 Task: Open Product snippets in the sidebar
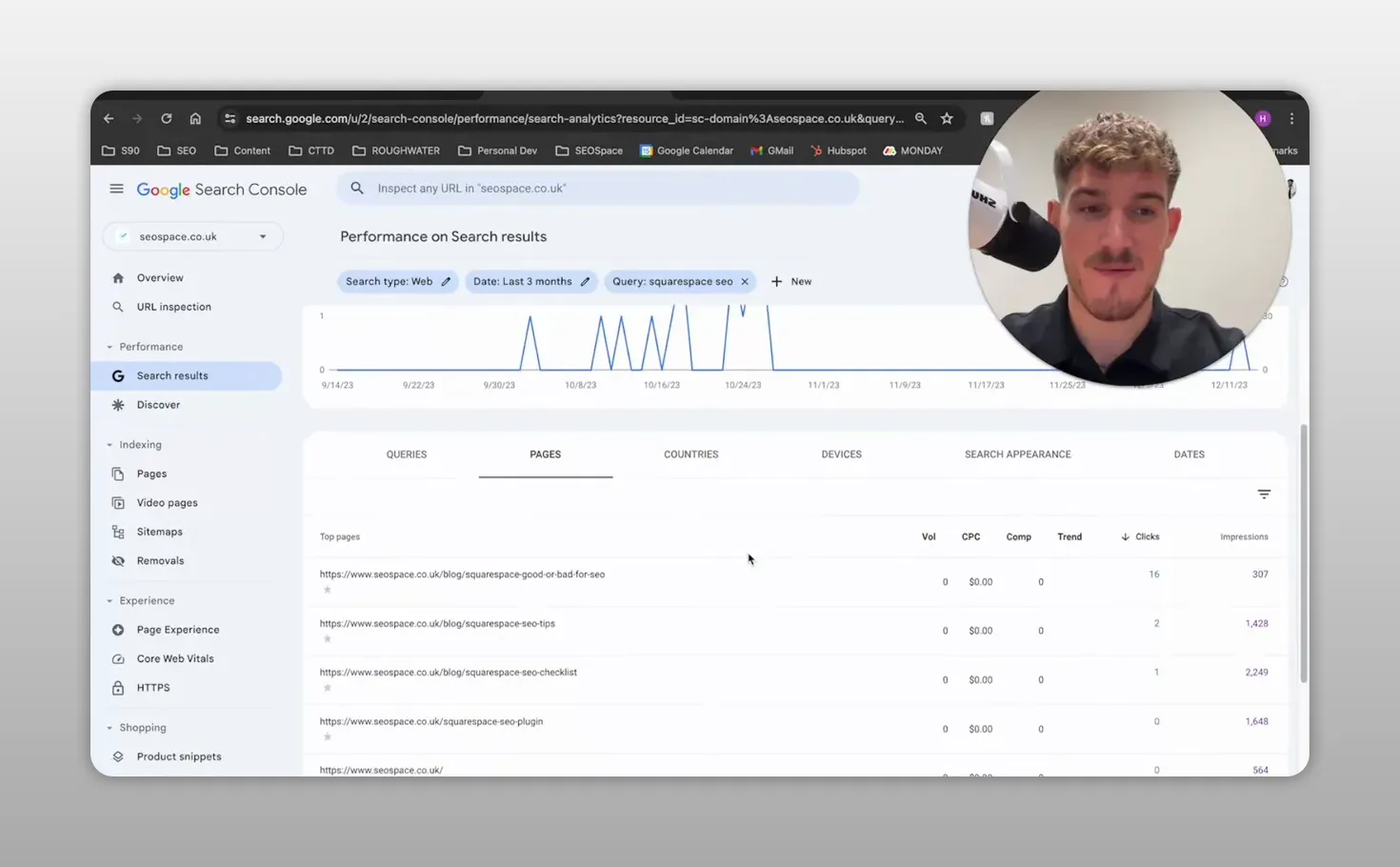(178, 756)
